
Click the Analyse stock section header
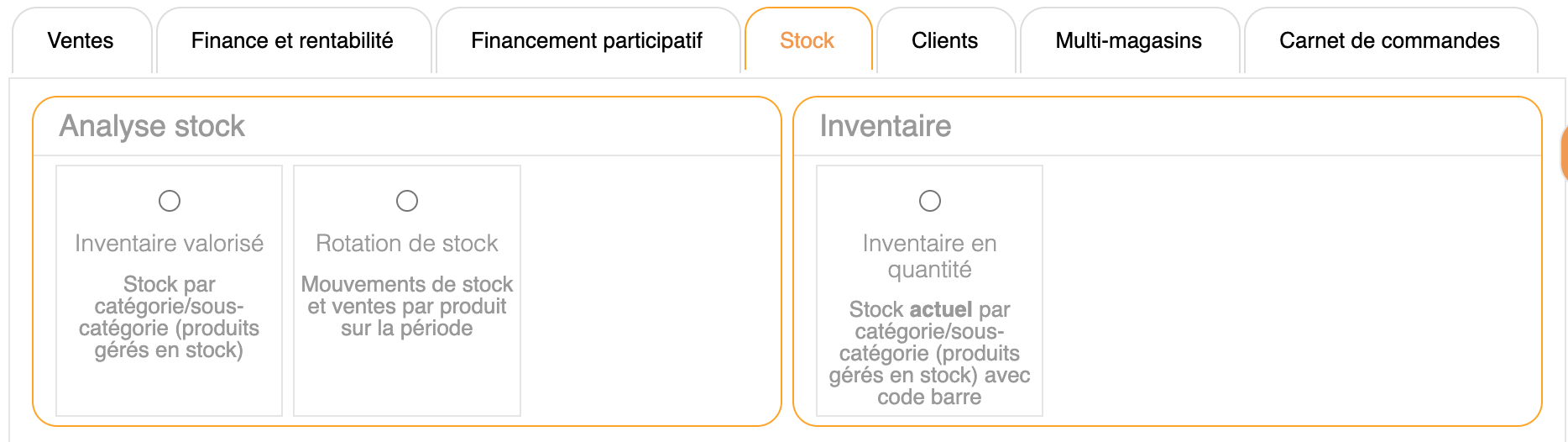(x=152, y=126)
